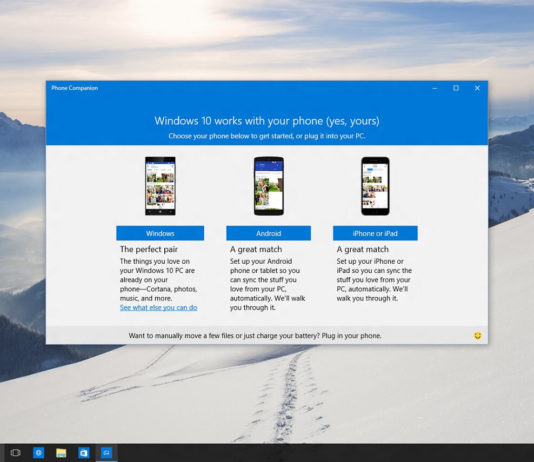Click the 'The things you love on' description

158,280
